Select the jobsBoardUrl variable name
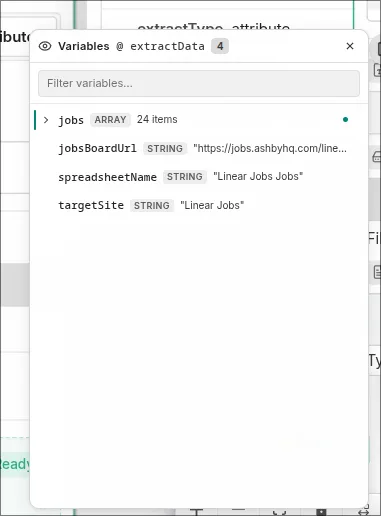 (97, 148)
